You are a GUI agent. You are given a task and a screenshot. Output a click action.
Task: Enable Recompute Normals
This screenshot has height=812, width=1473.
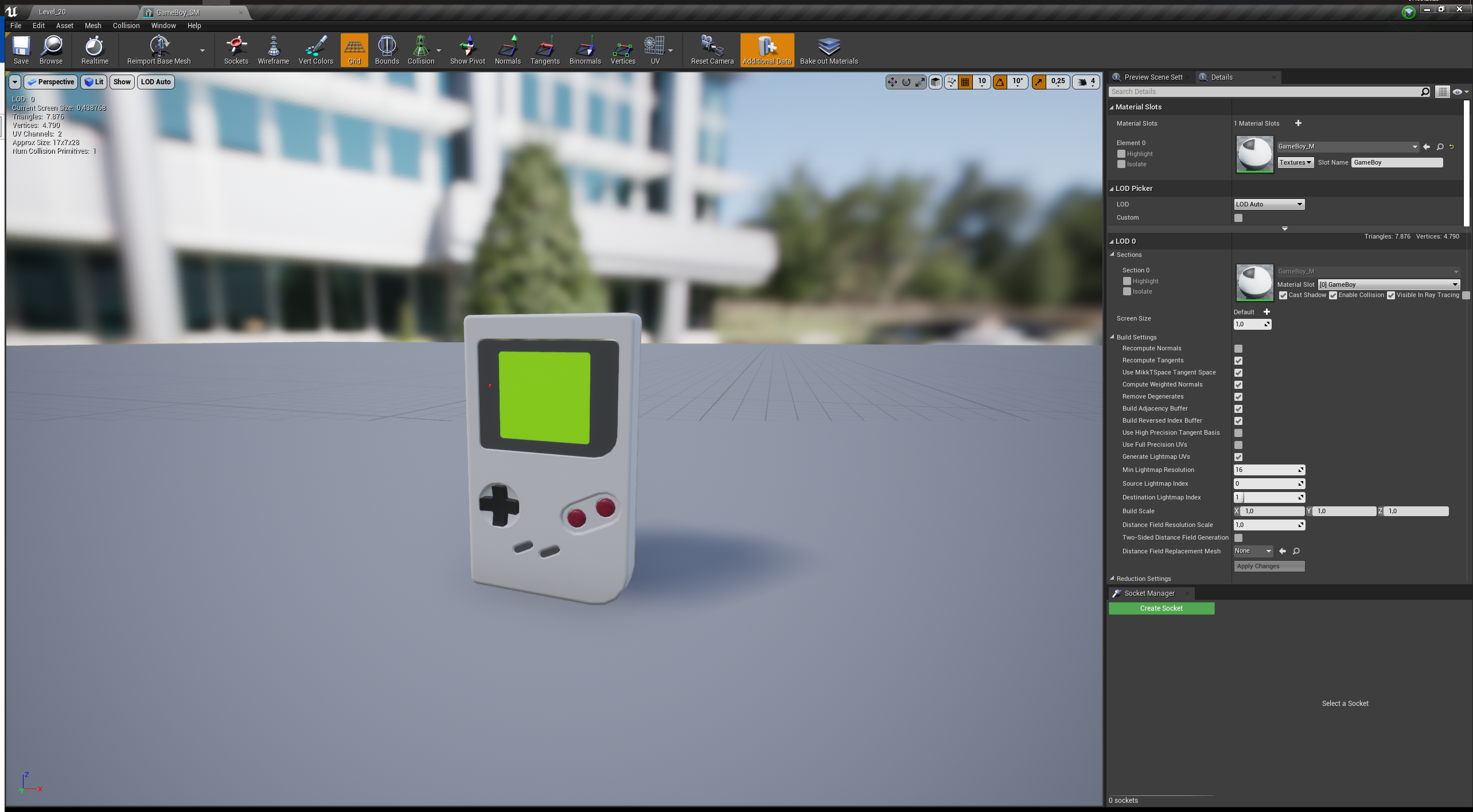(x=1238, y=349)
